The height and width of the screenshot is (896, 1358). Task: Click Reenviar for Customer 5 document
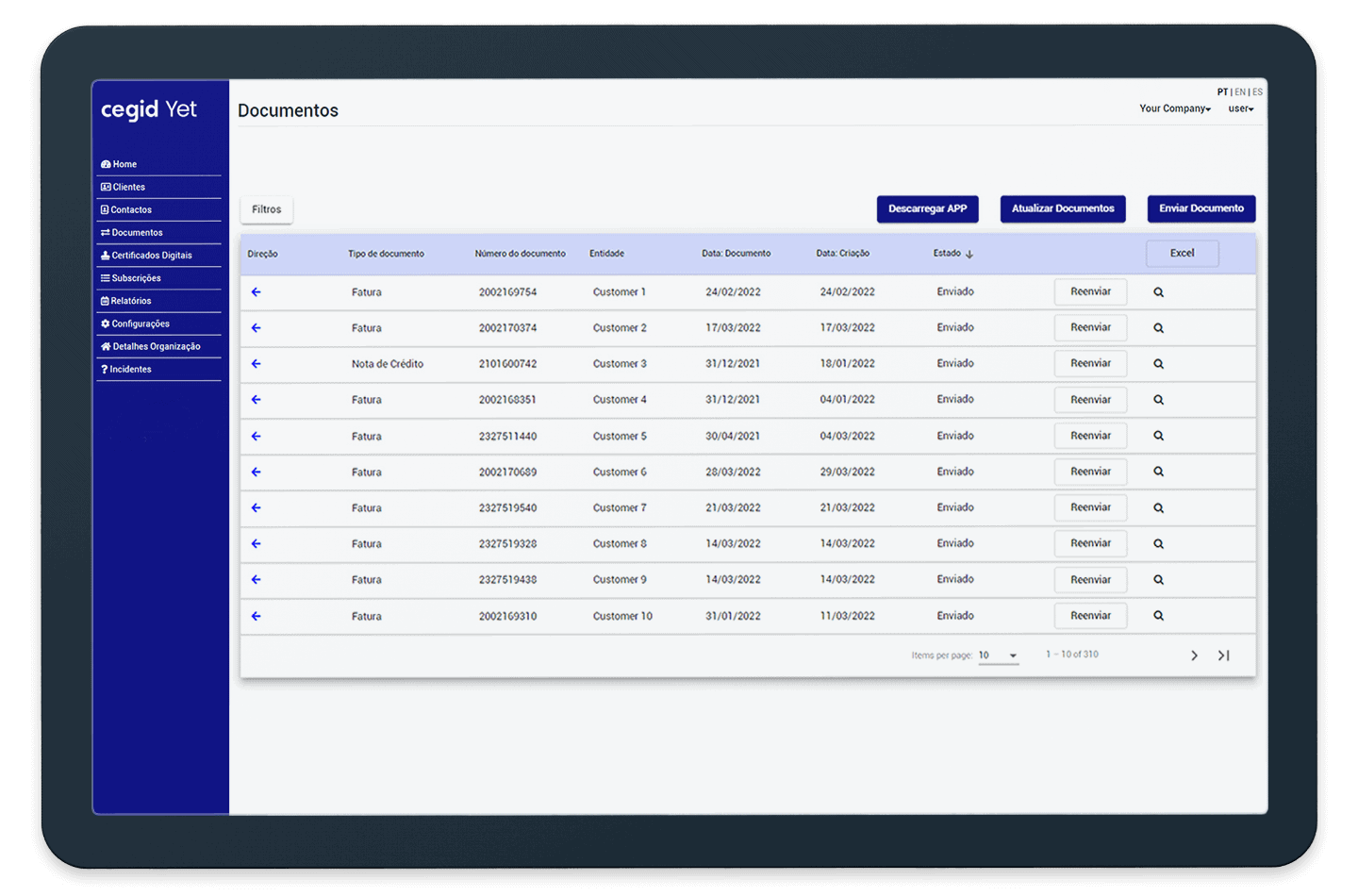click(x=1090, y=436)
